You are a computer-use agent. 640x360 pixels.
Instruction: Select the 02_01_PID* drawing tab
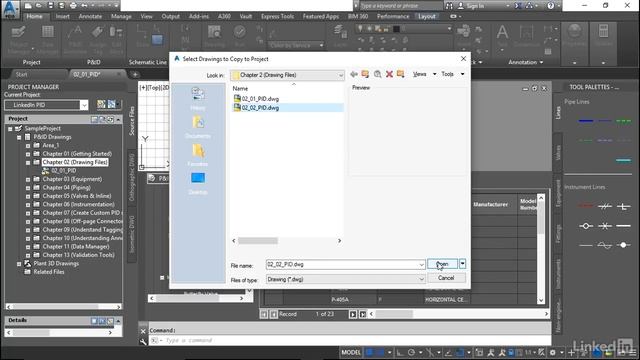[87, 74]
